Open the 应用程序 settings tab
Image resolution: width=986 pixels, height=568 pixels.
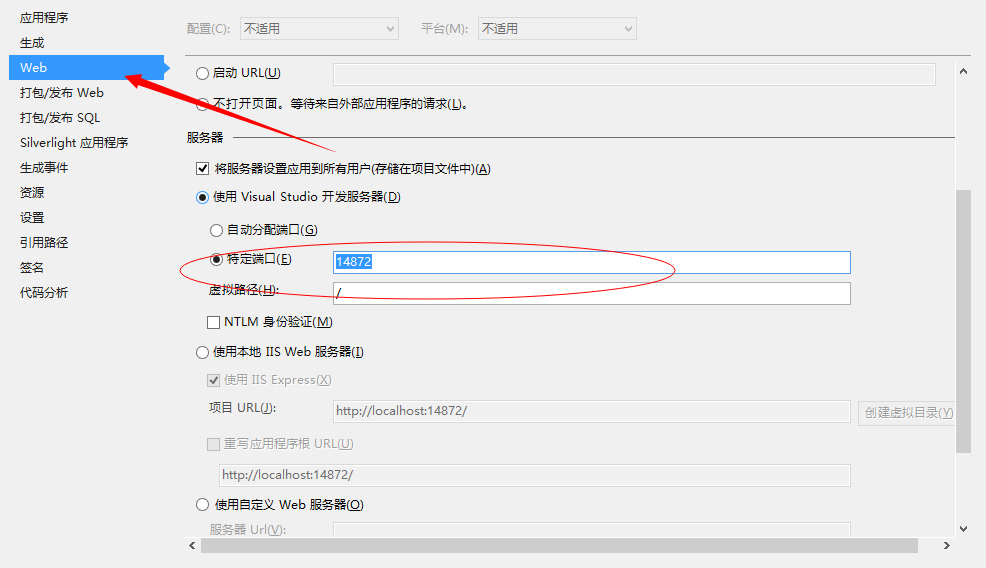coord(44,18)
